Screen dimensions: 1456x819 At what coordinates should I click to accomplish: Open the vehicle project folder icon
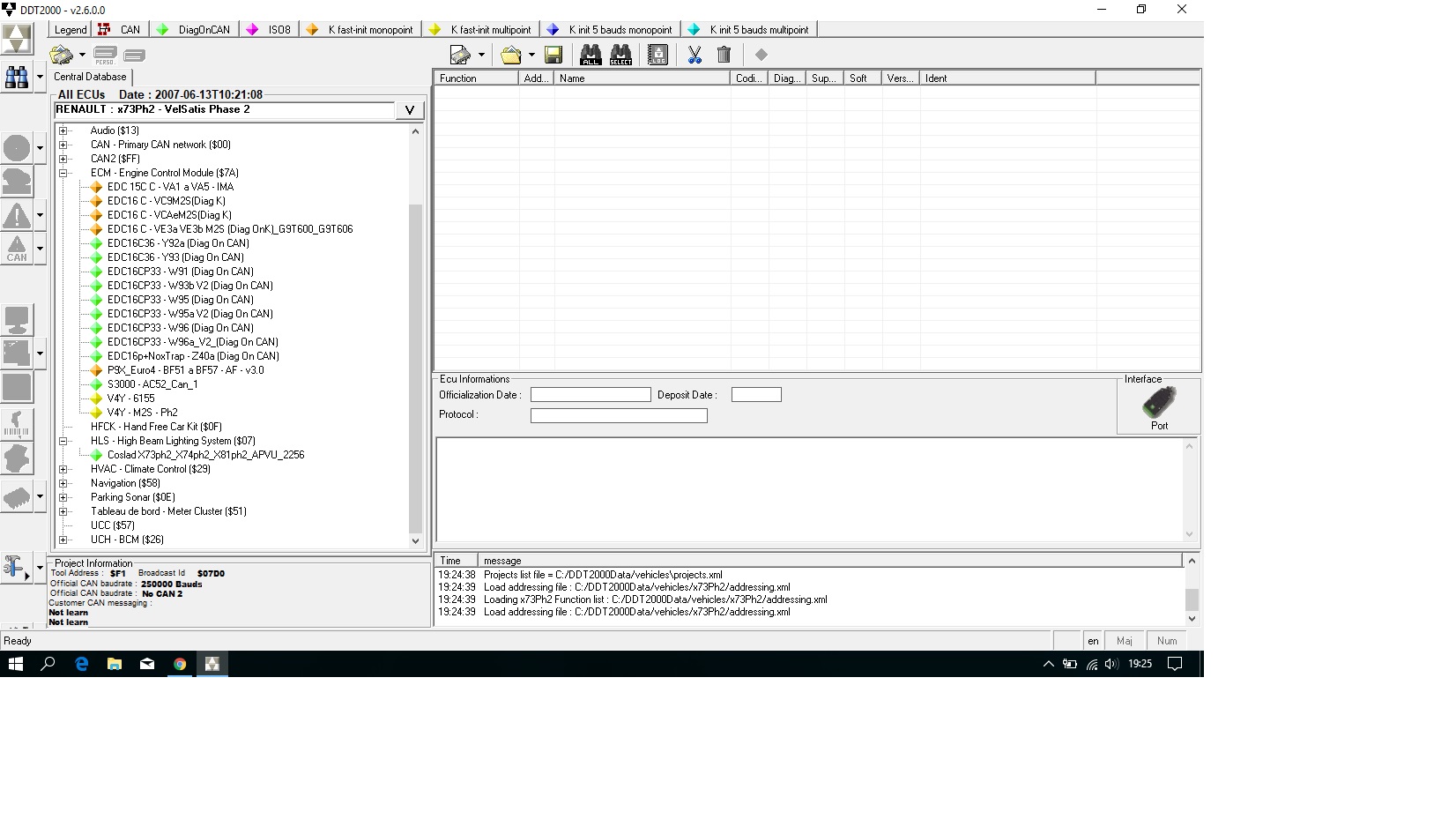62,56
